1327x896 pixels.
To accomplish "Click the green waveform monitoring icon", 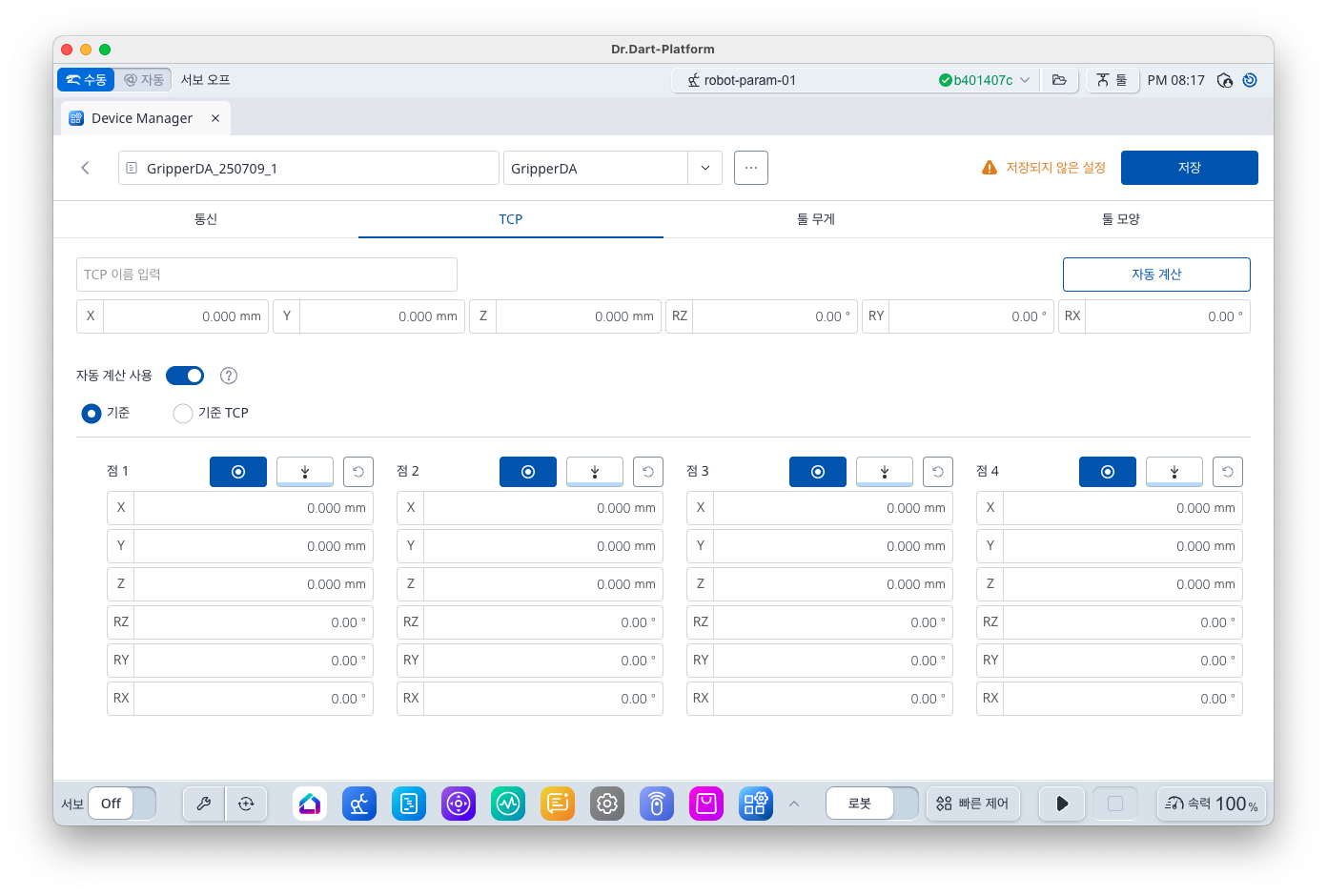I will (x=508, y=804).
